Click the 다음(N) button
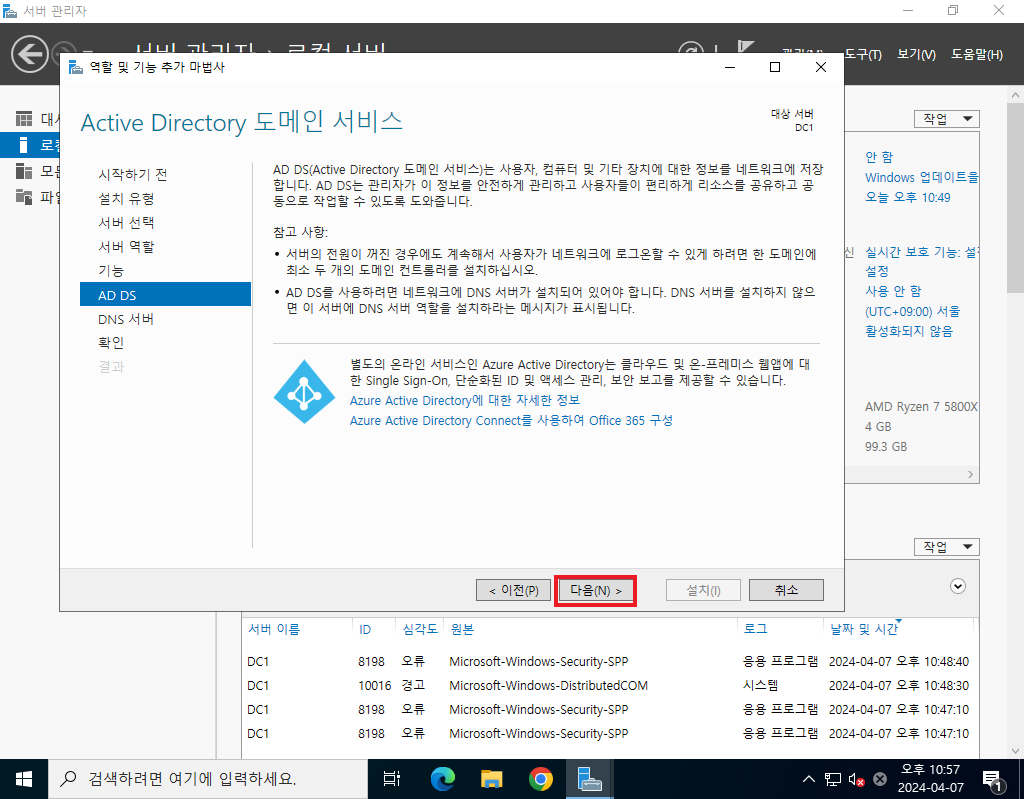Viewport: 1024px width, 799px height. [x=596, y=591]
